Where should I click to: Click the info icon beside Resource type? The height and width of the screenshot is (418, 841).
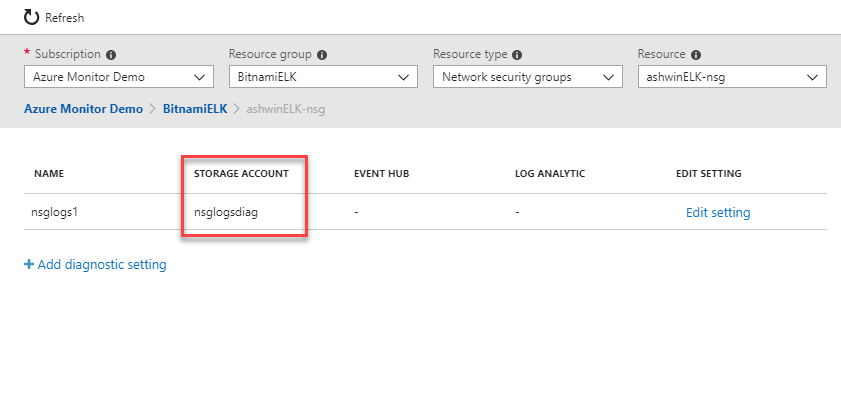pyautogui.click(x=517, y=55)
